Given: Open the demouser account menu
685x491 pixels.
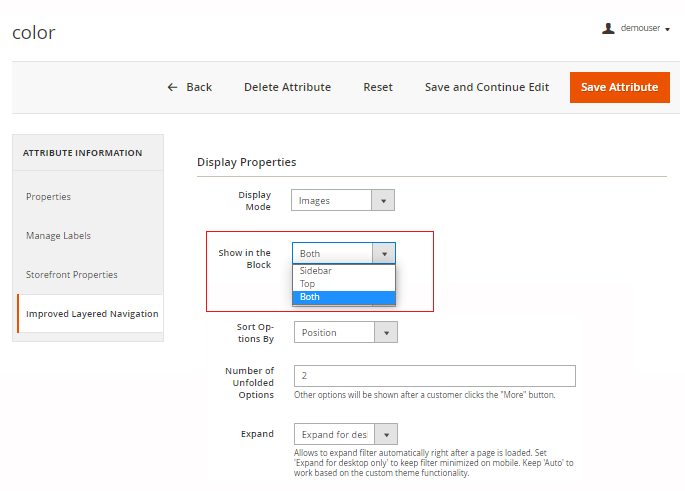Looking at the screenshot, I should [644, 29].
